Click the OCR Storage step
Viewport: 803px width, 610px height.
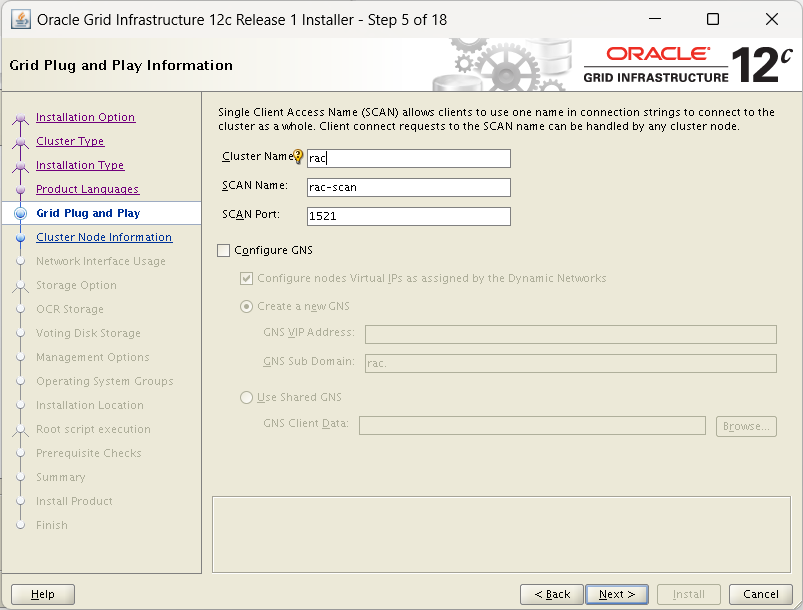pyautogui.click(x=70, y=309)
